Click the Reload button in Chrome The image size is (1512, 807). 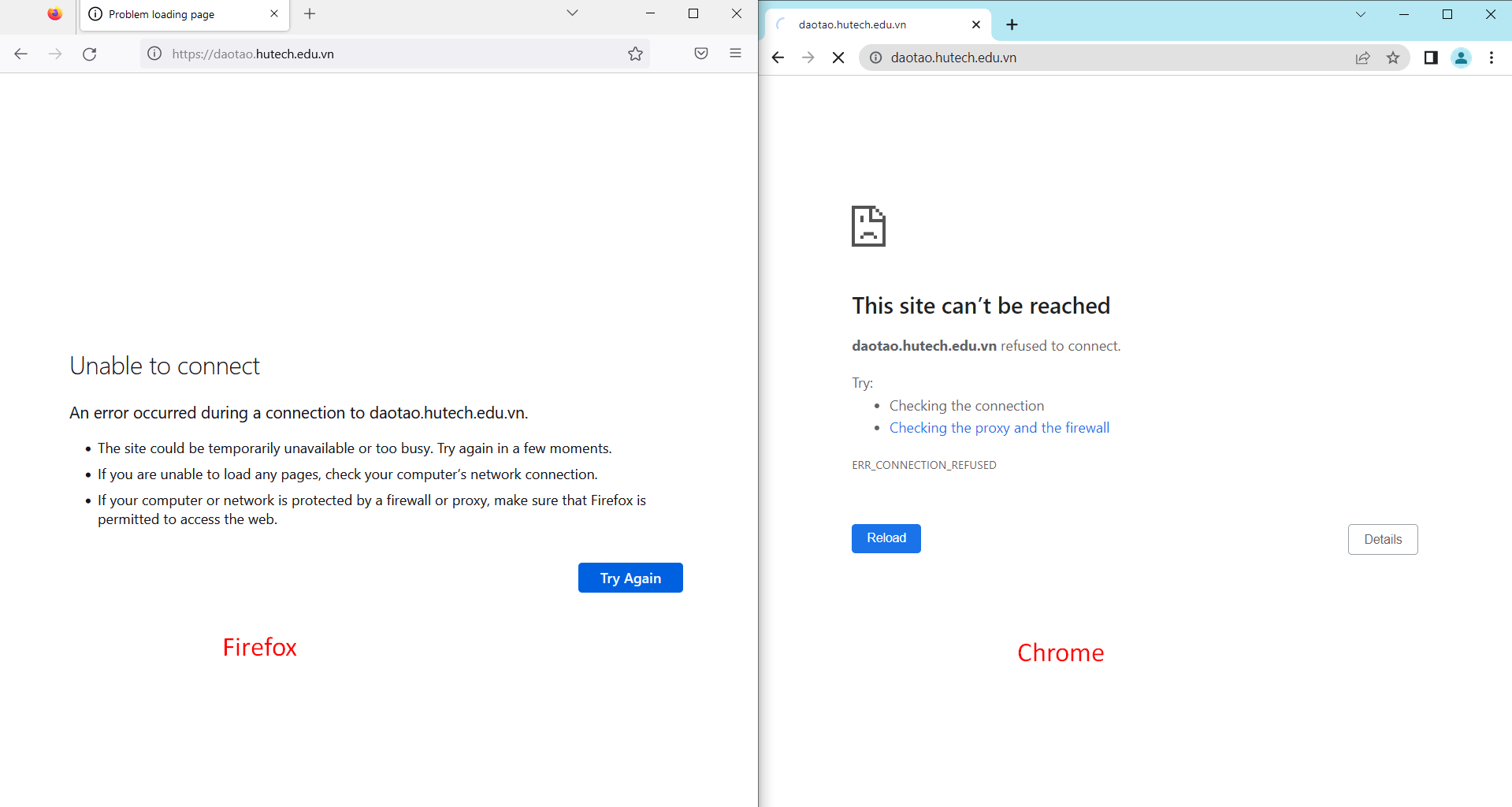[x=886, y=538]
